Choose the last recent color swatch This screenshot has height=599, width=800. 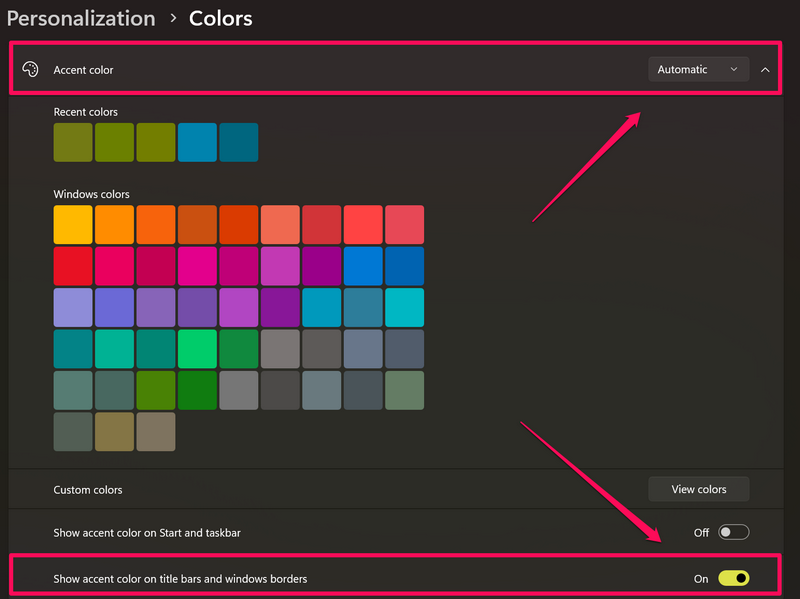coord(238,142)
